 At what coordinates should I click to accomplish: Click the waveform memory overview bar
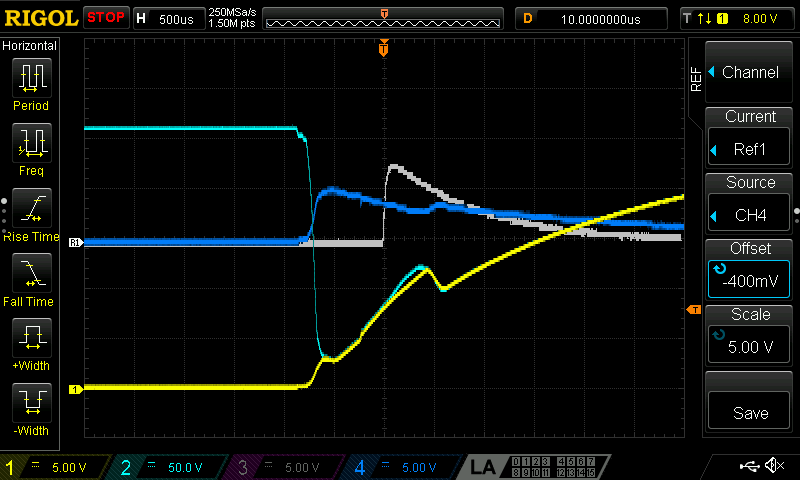point(383,19)
